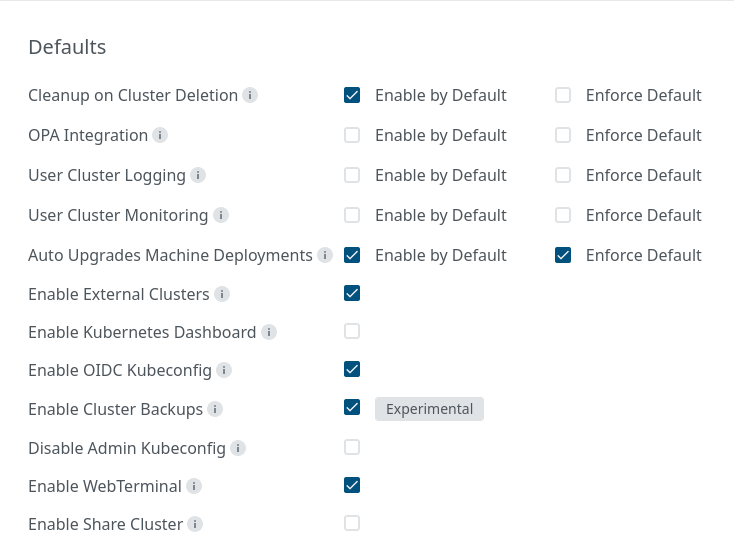The image size is (734, 549).
Task: Check Enforce Default for OPA Integration
Action: [x=563, y=135]
